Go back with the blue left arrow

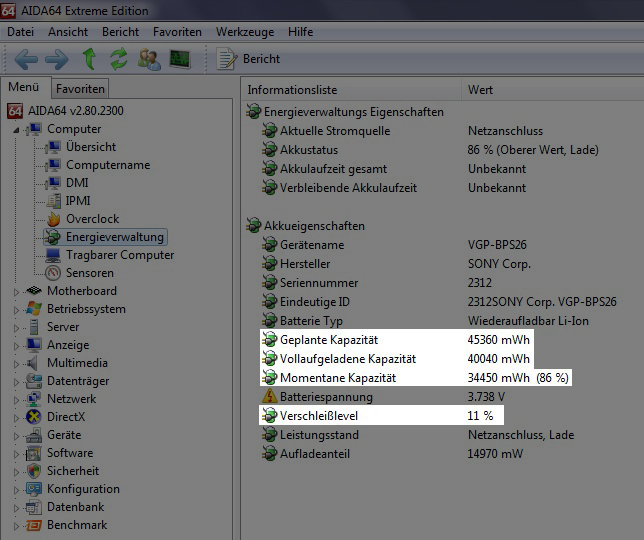click(26, 60)
